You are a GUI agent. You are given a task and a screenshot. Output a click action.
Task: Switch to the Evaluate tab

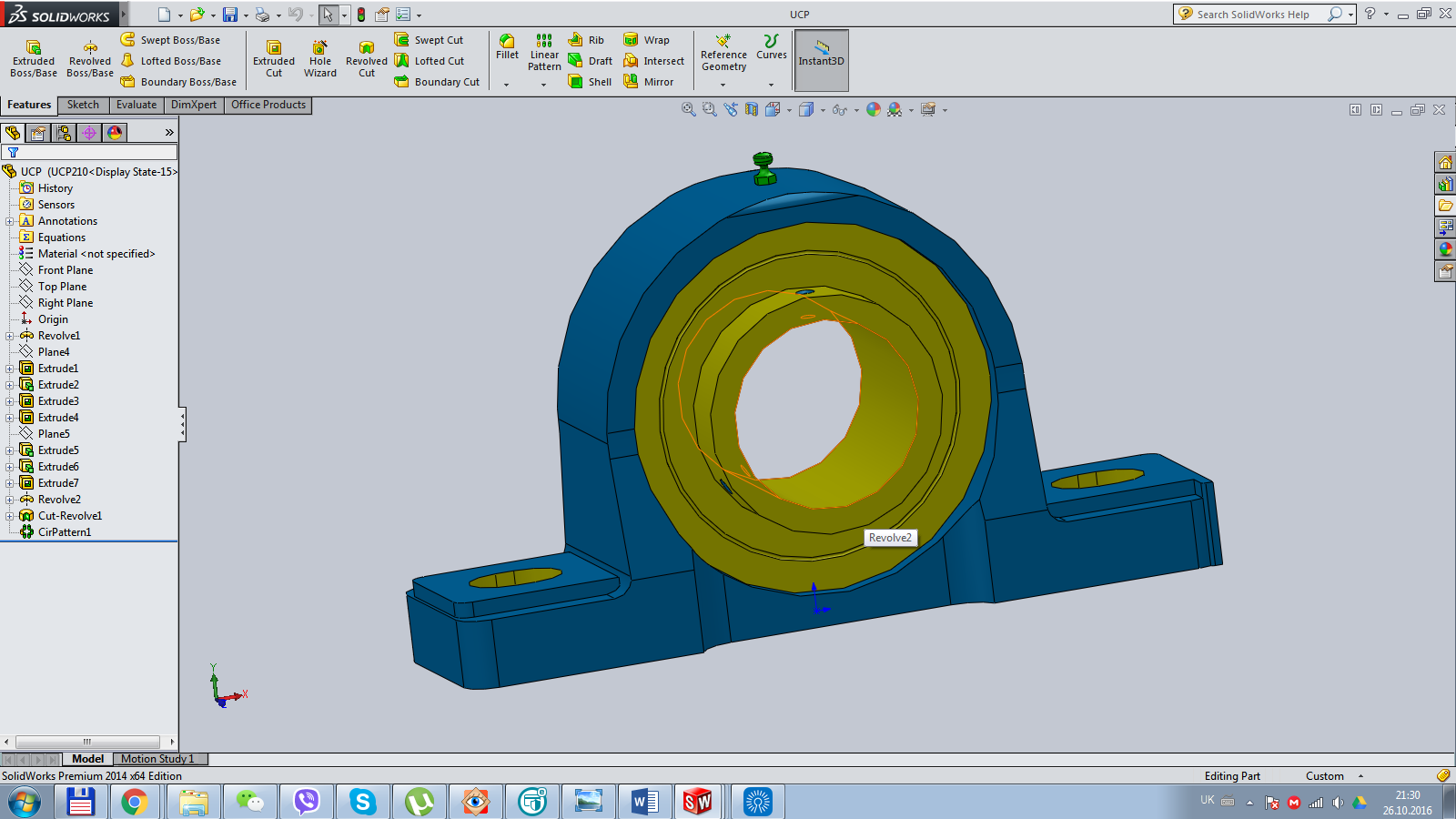tap(136, 105)
